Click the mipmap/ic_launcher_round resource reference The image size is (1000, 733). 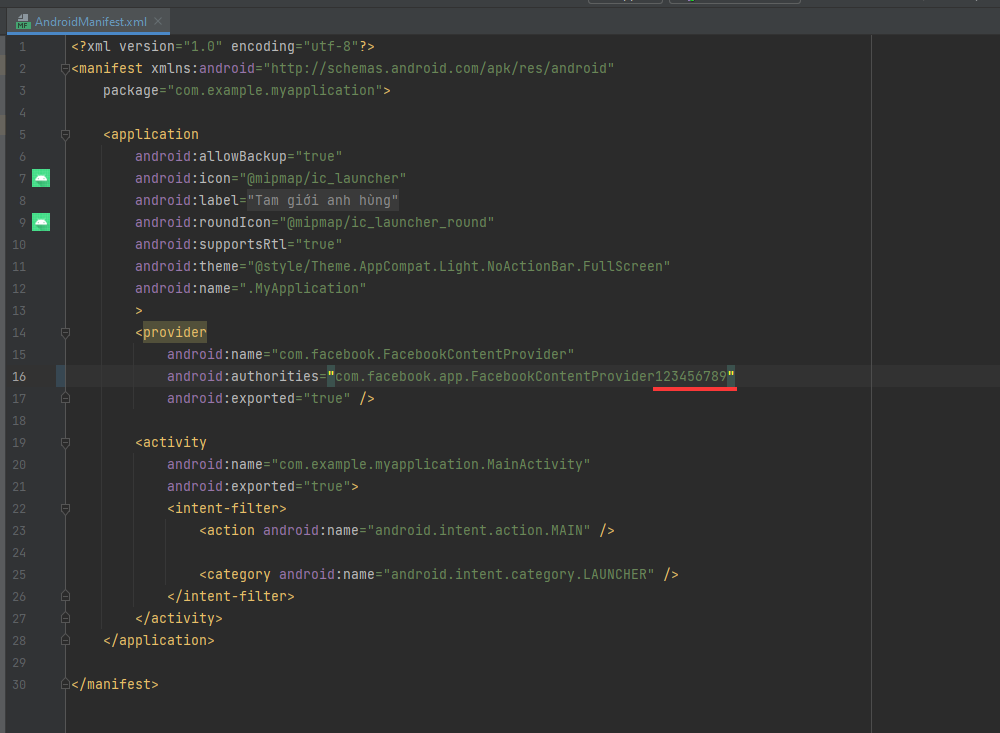(x=388, y=222)
